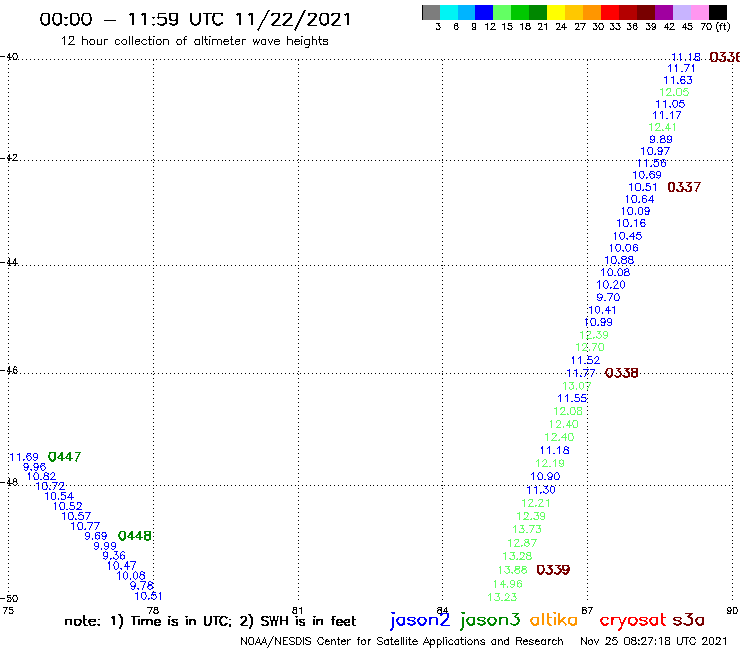Click the green wave height value 12.08
This screenshot has height=650, width=740.
click(x=568, y=411)
